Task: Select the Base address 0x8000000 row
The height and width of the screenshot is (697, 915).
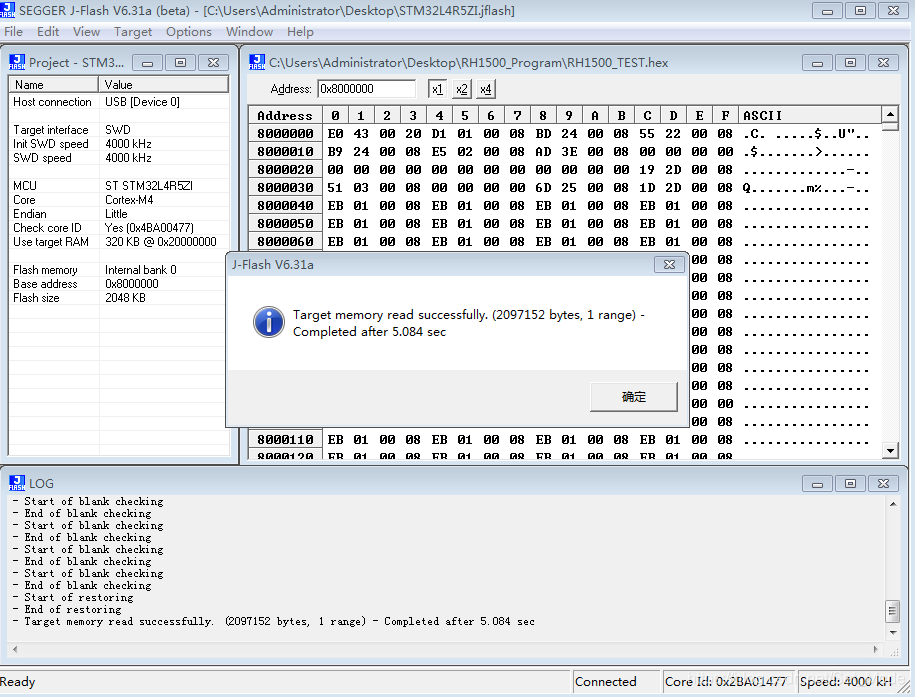Action: click(118, 284)
